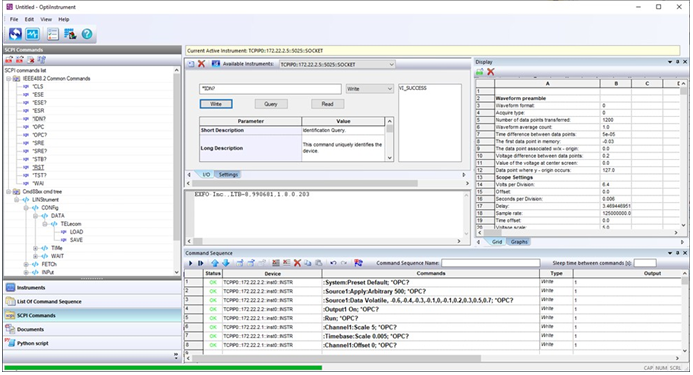693x375 pixels.
Task: Switch to the Graphs tab
Action: pyautogui.click(x=519, y=242)
